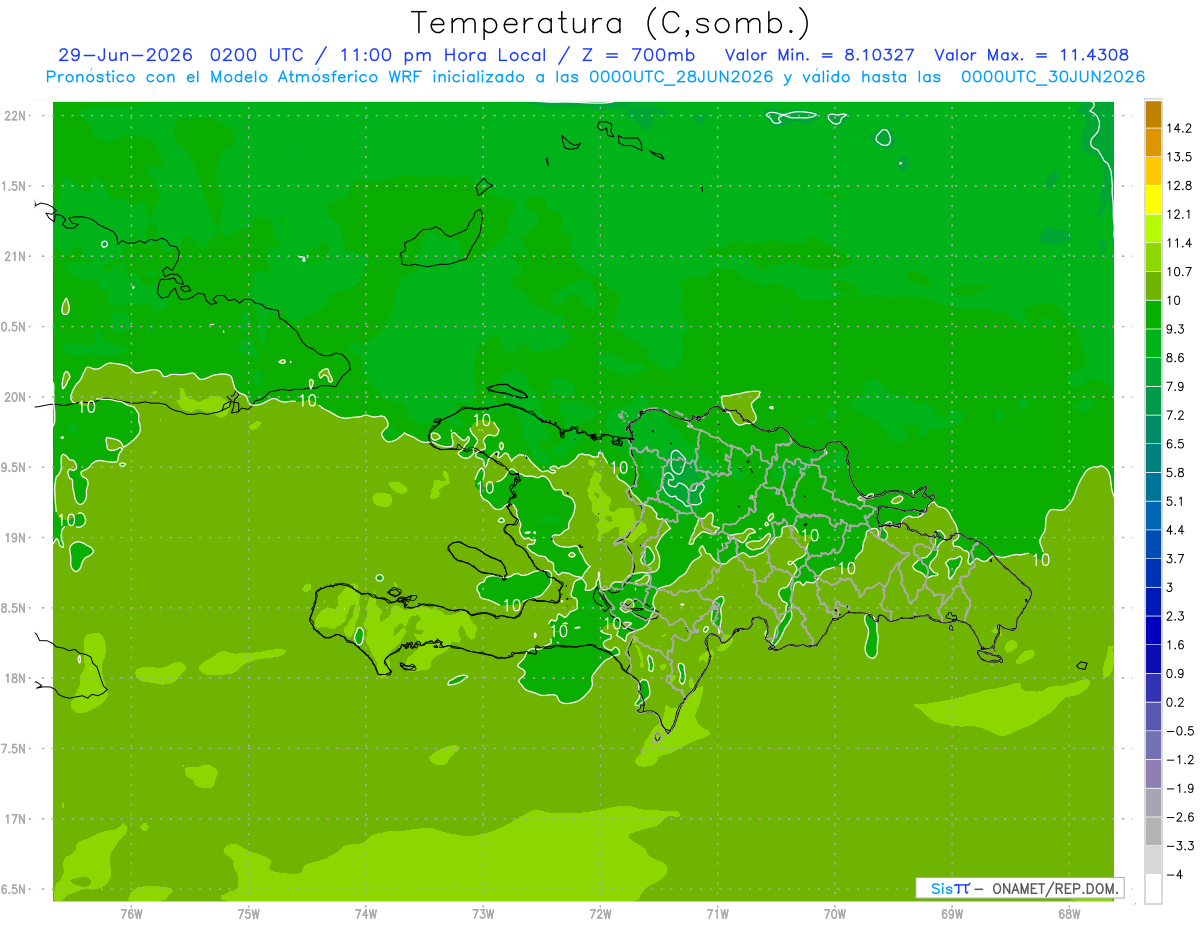Click the colorbar label "11.4"
This screenshot has height=927, width=1200.
(1180, 243)
